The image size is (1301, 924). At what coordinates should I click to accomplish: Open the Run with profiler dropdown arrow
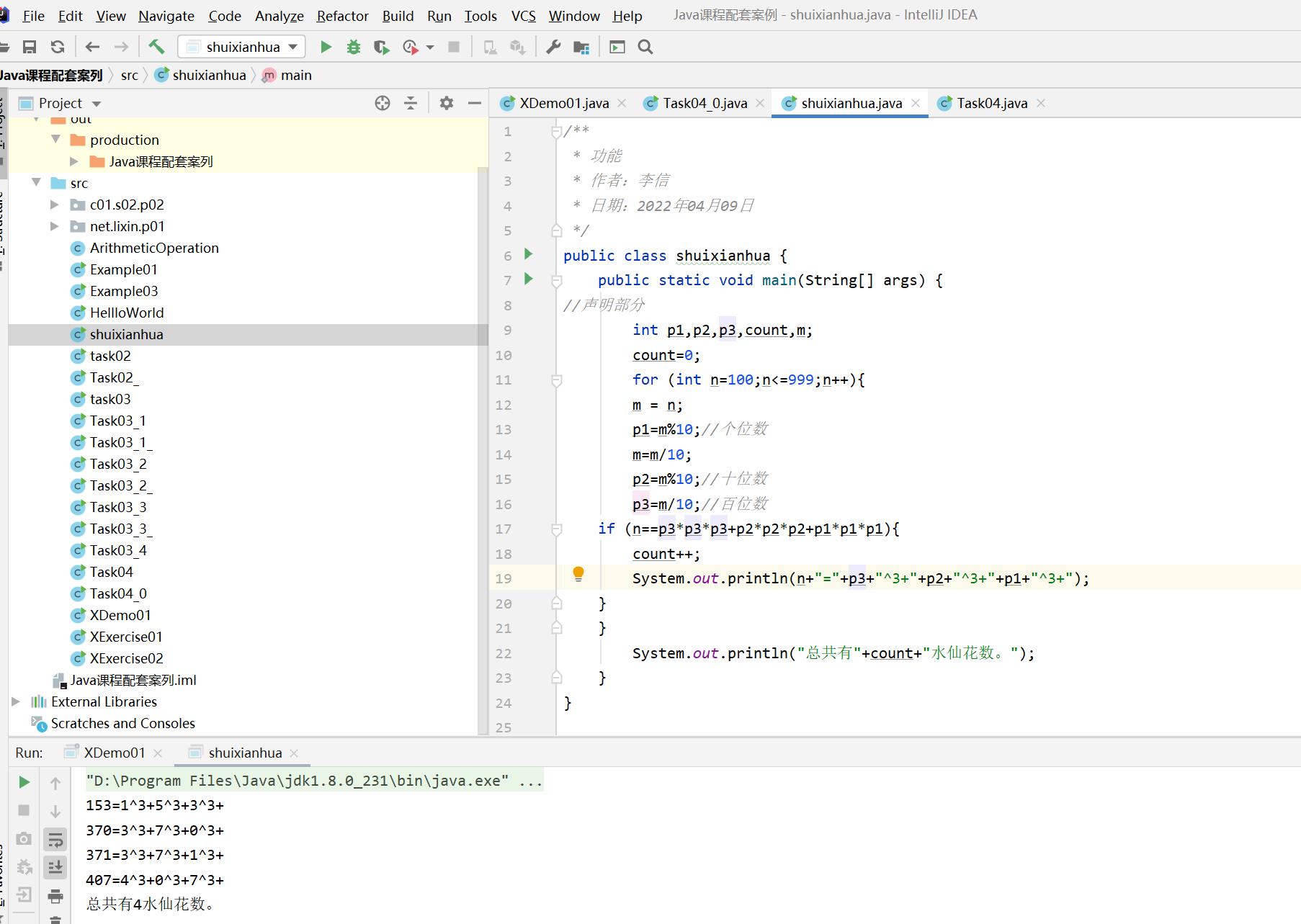(430, 48)
